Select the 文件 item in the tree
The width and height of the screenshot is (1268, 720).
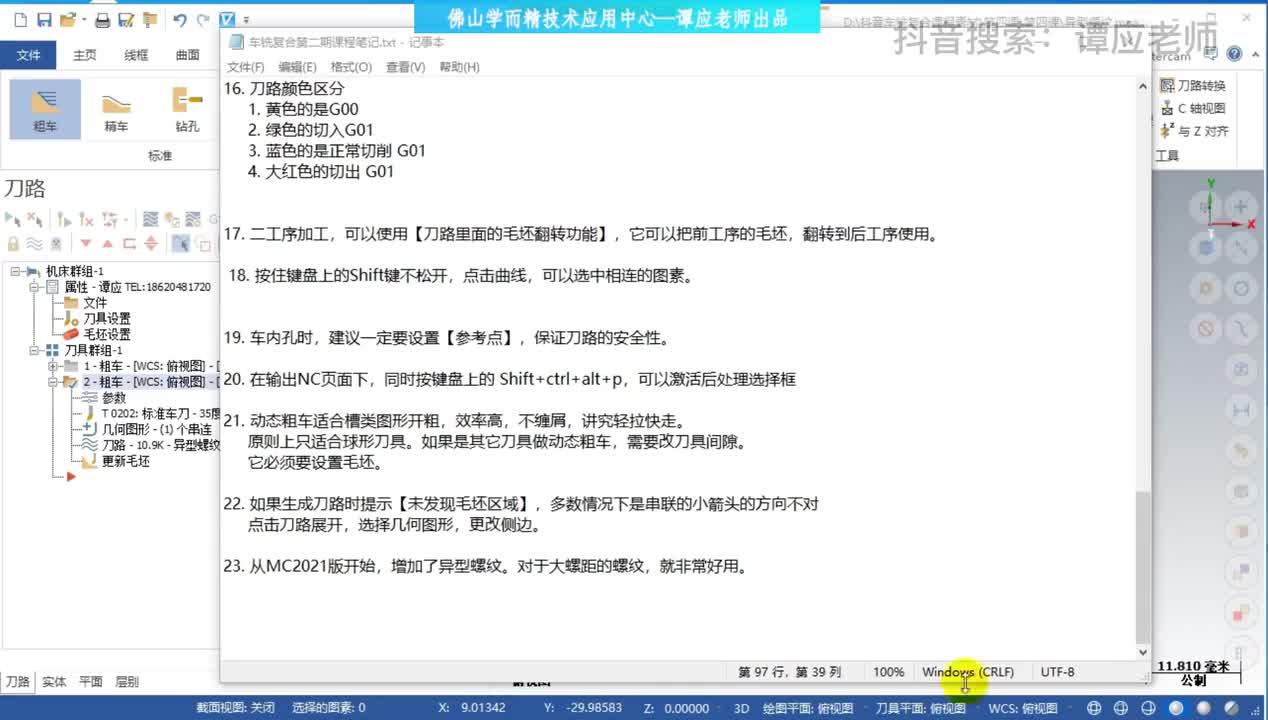click(x=95, y=303)
